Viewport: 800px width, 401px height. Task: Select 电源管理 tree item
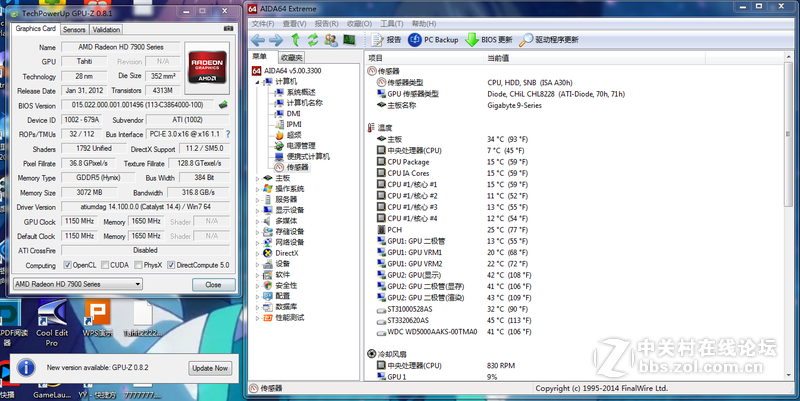click(x=295, y=146)
